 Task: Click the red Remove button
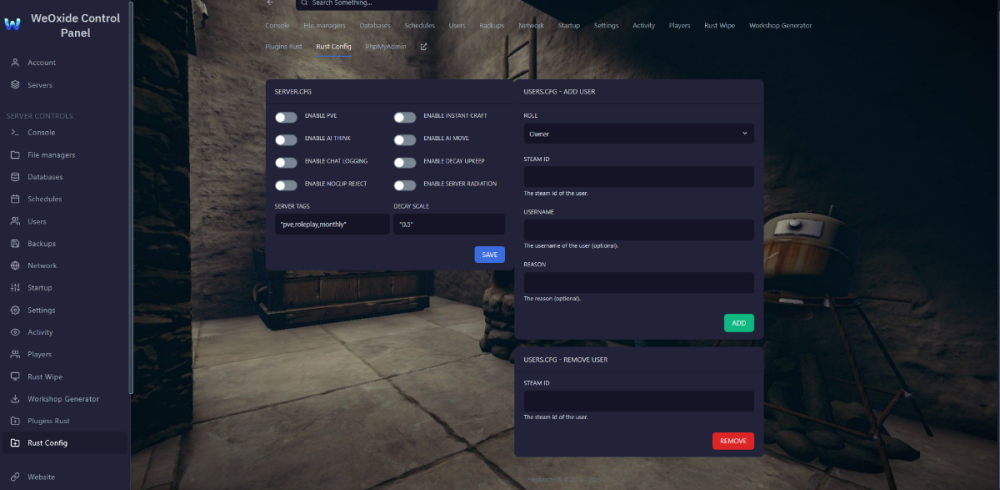(x=732, y=441)
